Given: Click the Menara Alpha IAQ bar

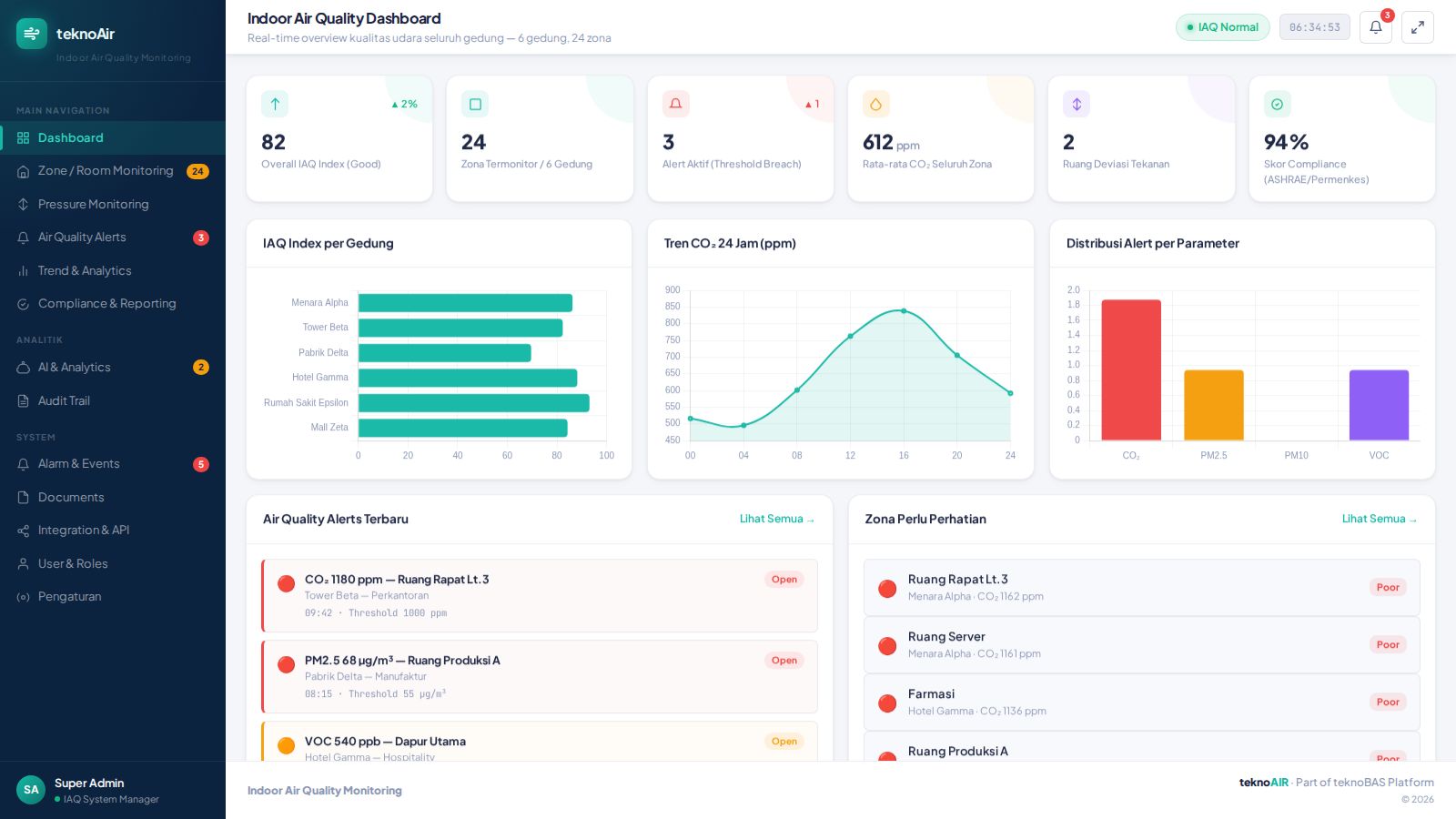Looking at the screenshot, I should pyautogui.click(x=466, y=303).
